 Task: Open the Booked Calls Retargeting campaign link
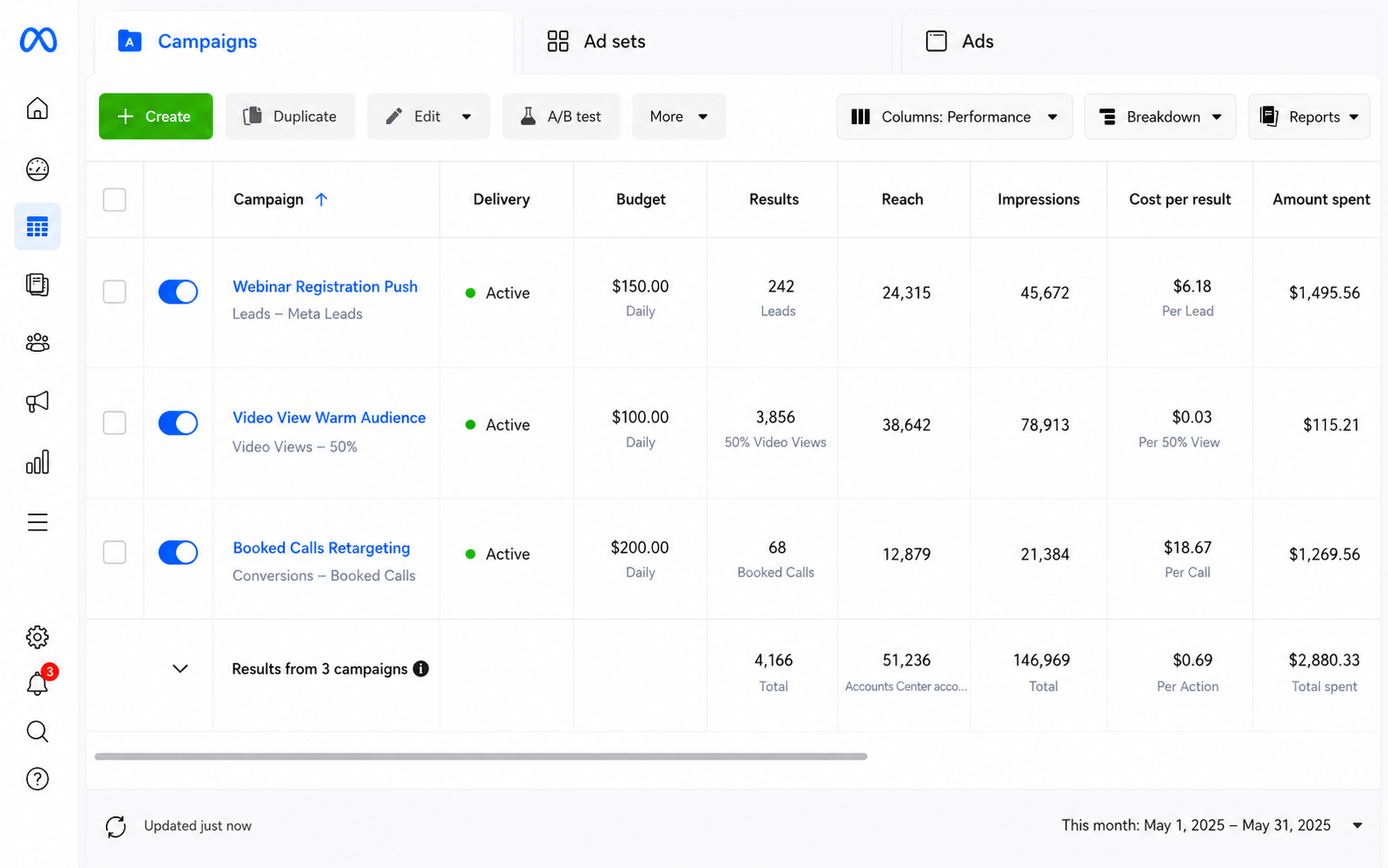coord(321,548)
